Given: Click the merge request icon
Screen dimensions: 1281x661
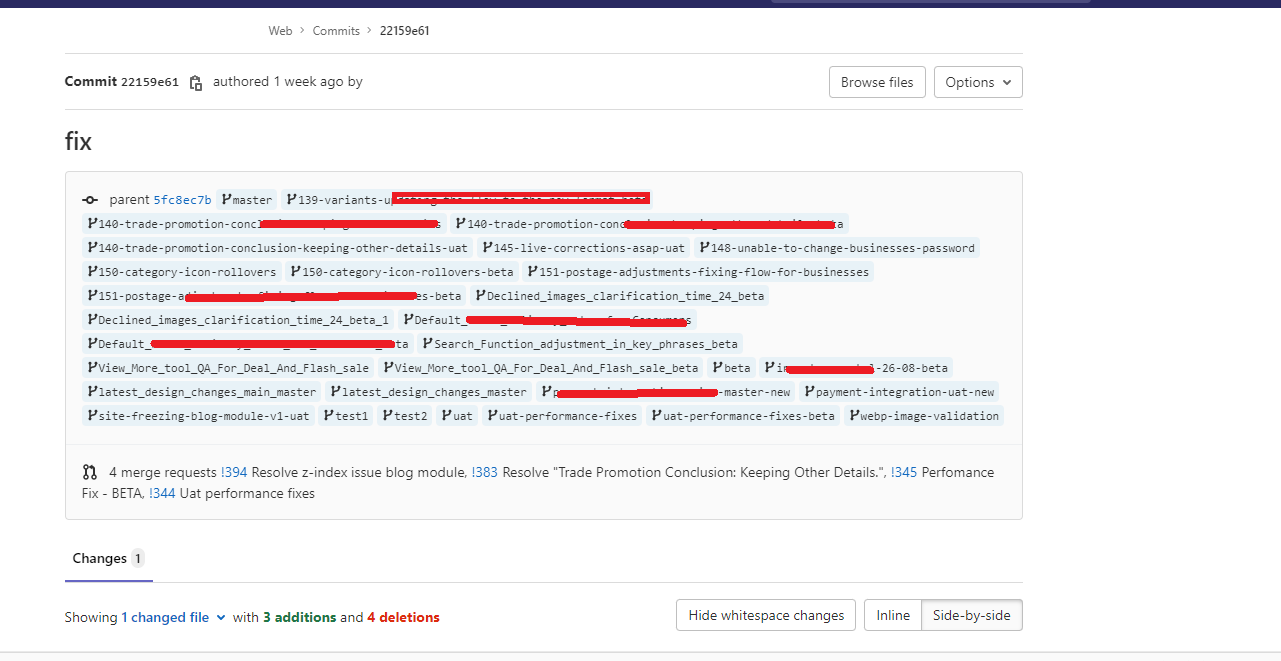Looking at the screenshot, I should pos(90,472).
